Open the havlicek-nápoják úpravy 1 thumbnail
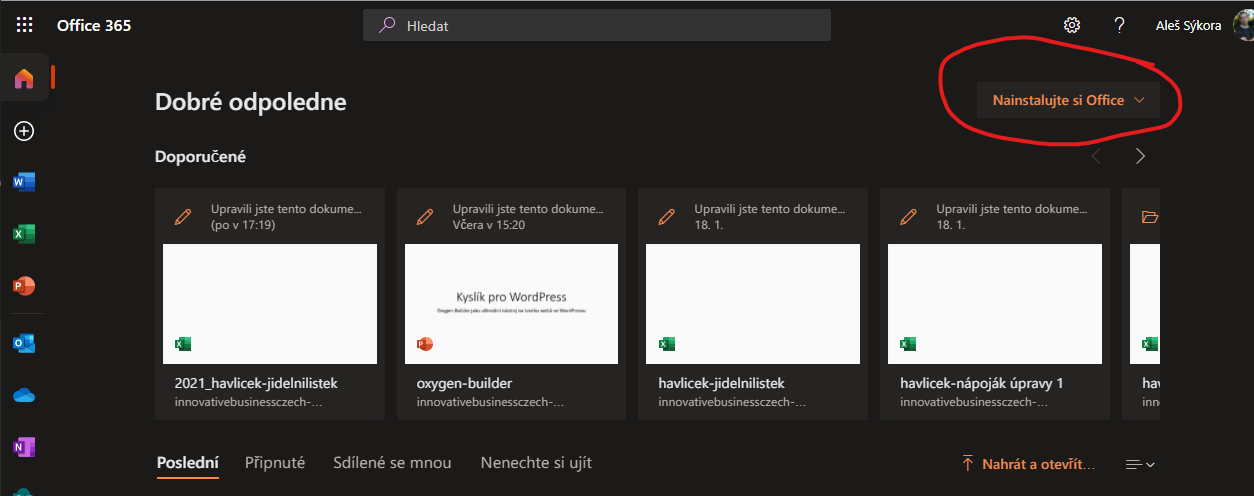The width and height of the screenshot is (1254, 496). click(996, 303)
